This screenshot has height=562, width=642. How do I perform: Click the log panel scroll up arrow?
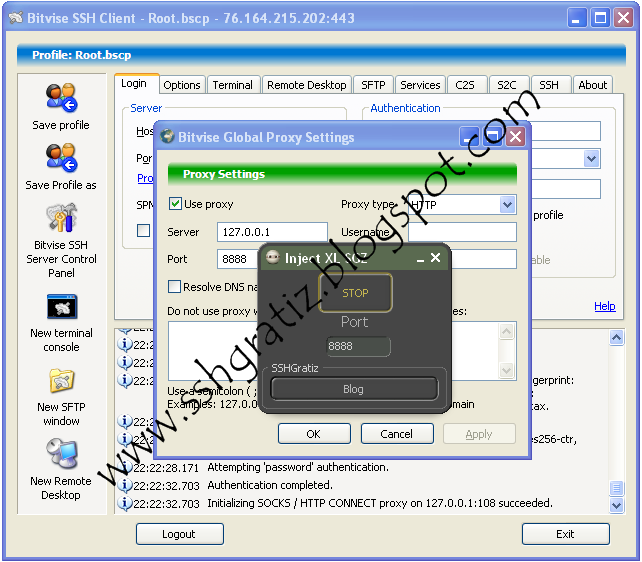(616, 337)
